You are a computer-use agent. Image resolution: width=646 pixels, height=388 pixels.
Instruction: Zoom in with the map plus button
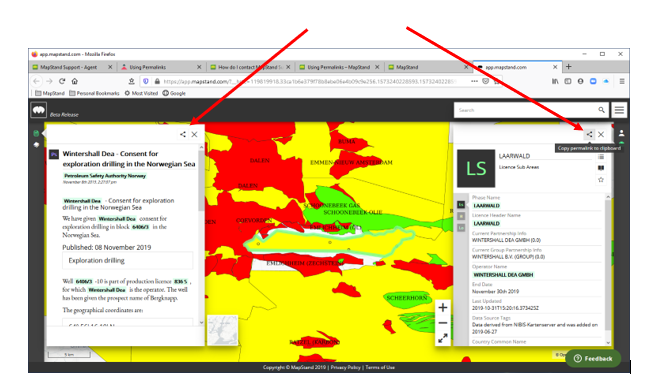point(443,307)
